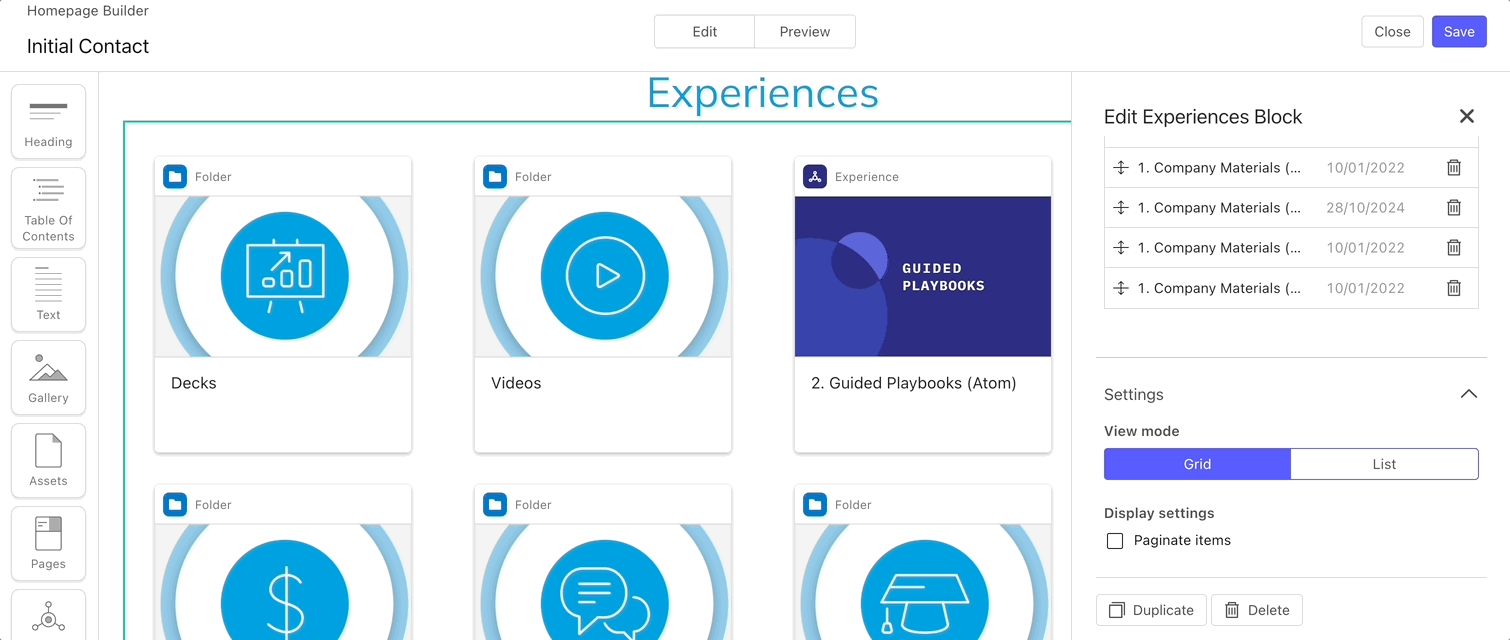Add a Text block from the sidebar
The image size is (1510, 640).
coord(48,294)
